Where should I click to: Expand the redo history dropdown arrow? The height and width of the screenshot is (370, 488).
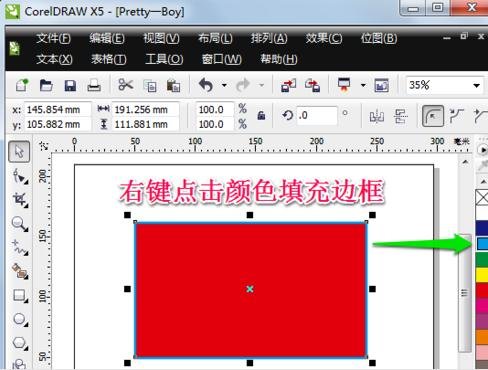click(x=262, y=85)
